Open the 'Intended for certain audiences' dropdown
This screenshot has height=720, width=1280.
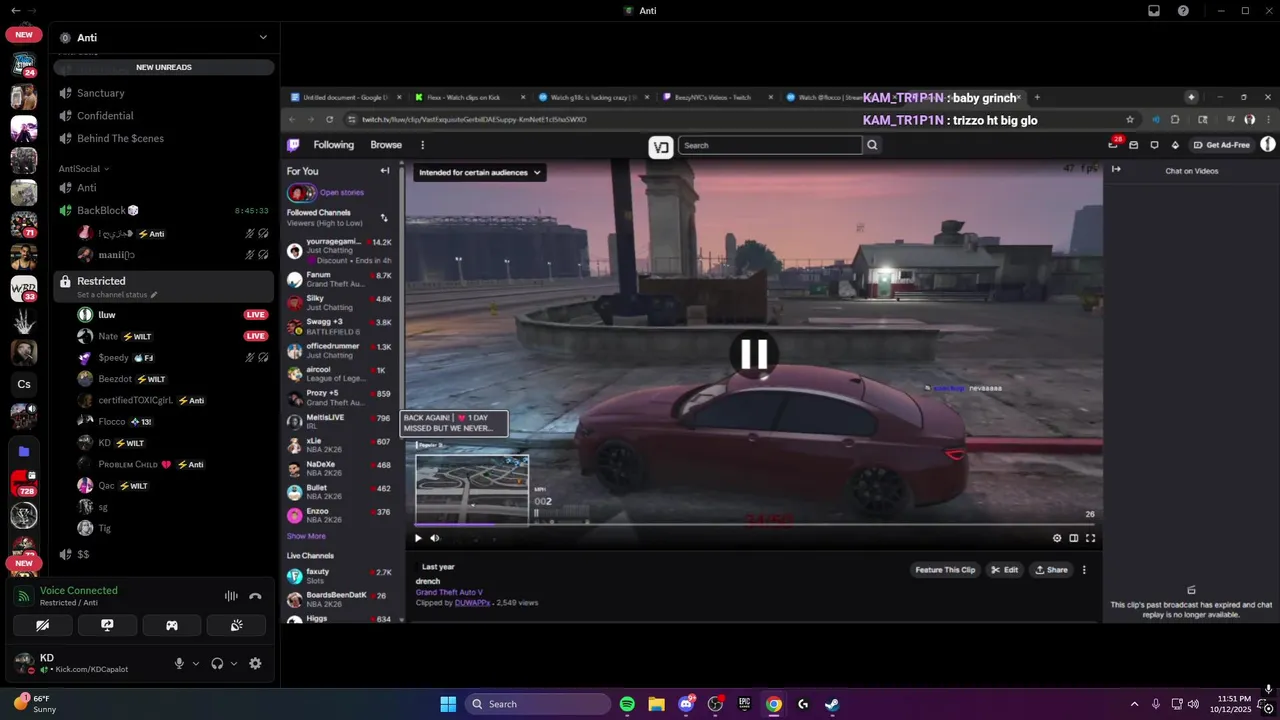[480, 172]
